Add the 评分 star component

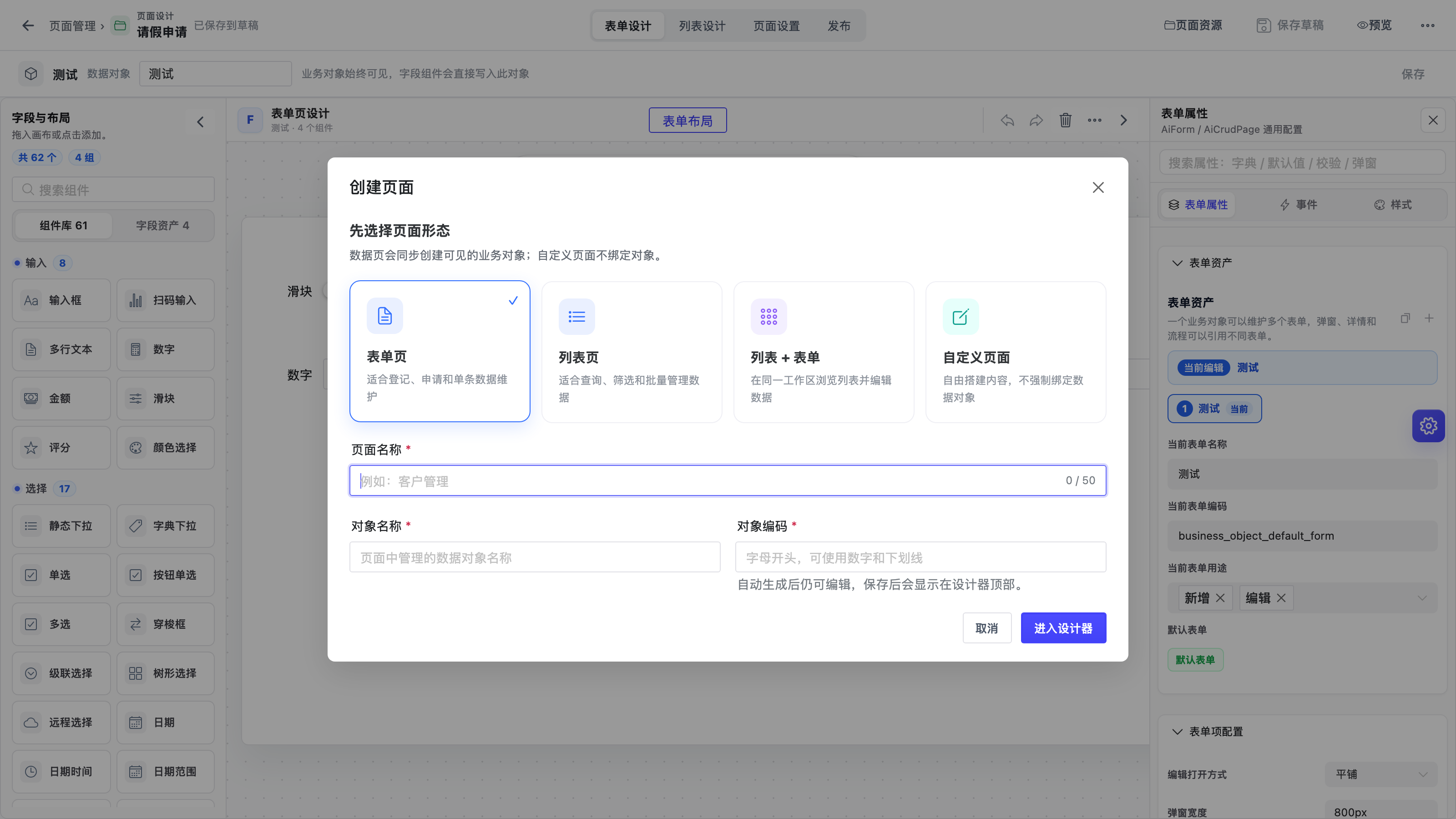click(x=61, y=448)
